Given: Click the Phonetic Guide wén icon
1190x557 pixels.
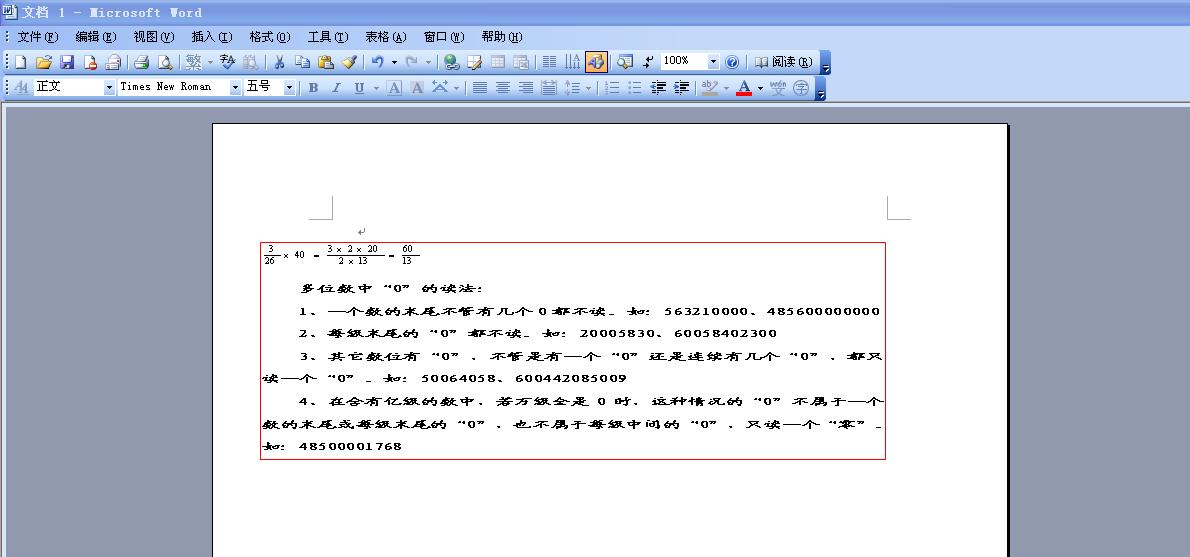Looking at the screenshot, I should (778, 87).
